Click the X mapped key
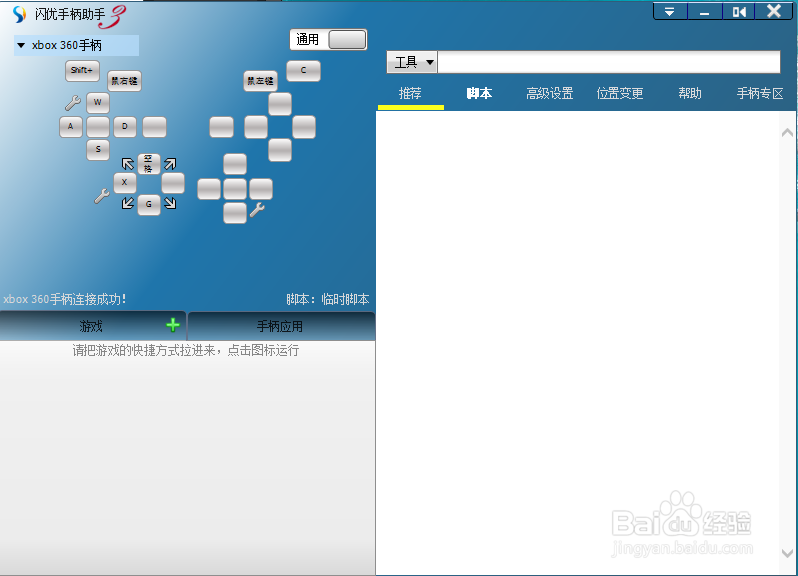798x576 pixels. pyautogui.click(x=125, y=183)
